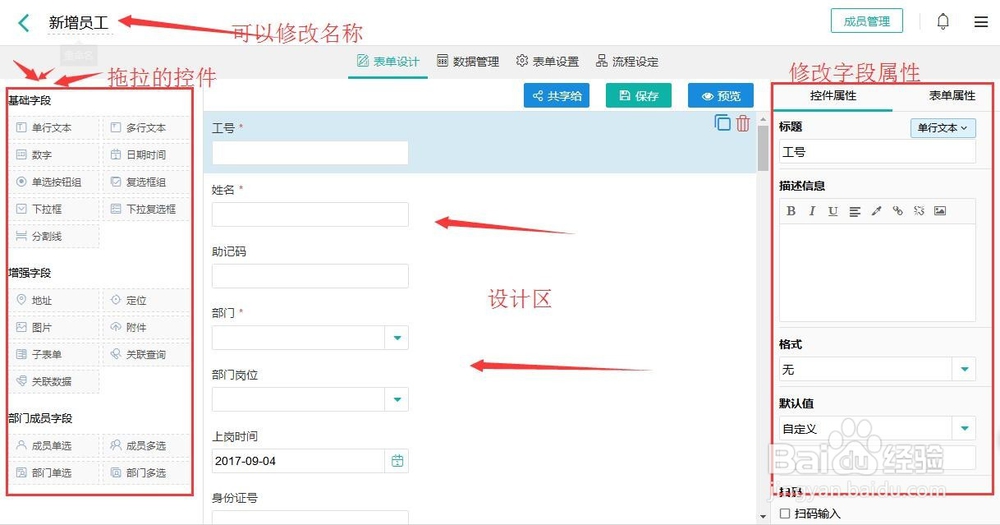The width and height of the screenshot is (1000, 525).
Task: Apply bold in the description editor
Action: (x=791, y=211)
